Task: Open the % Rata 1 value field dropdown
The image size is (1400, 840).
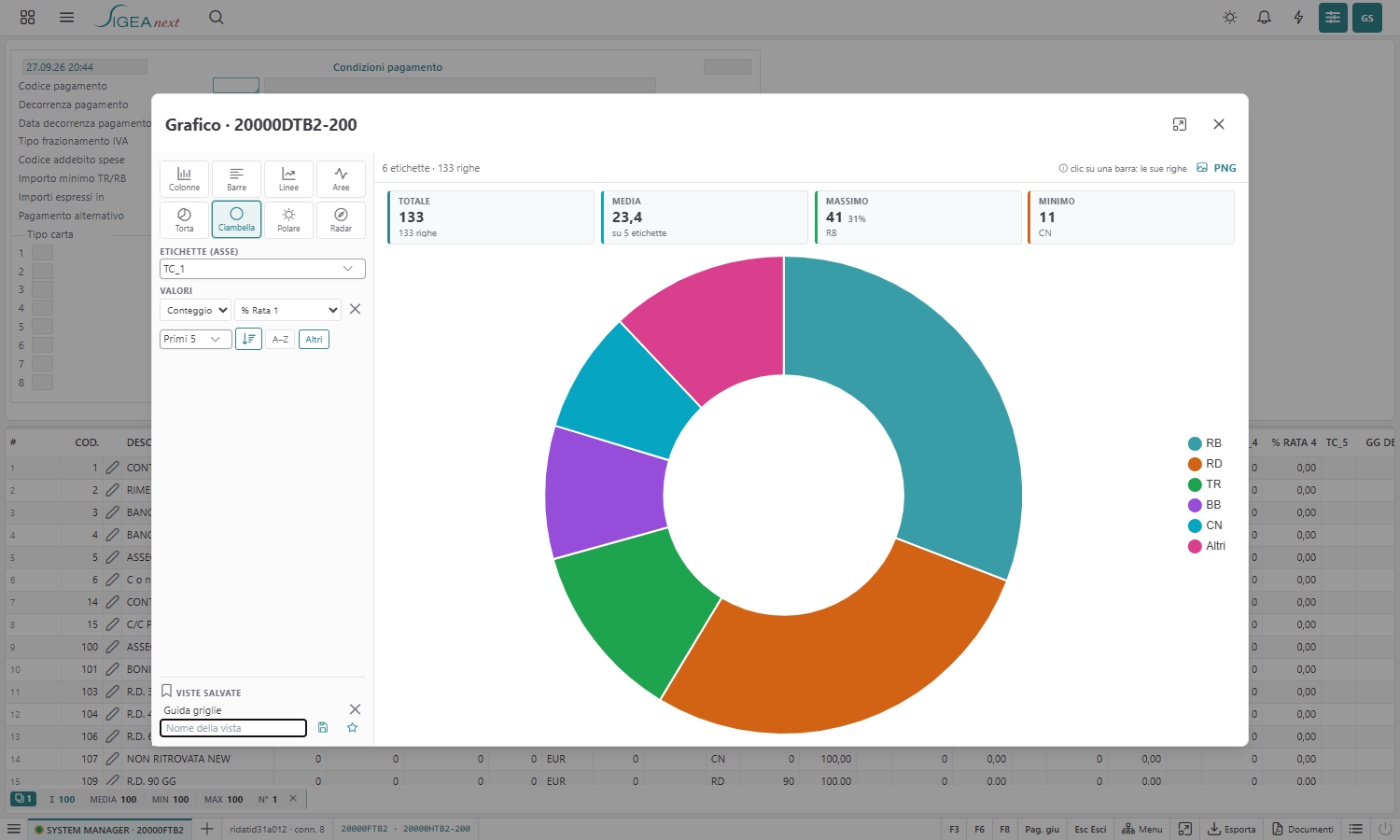Action: (287, 310)
